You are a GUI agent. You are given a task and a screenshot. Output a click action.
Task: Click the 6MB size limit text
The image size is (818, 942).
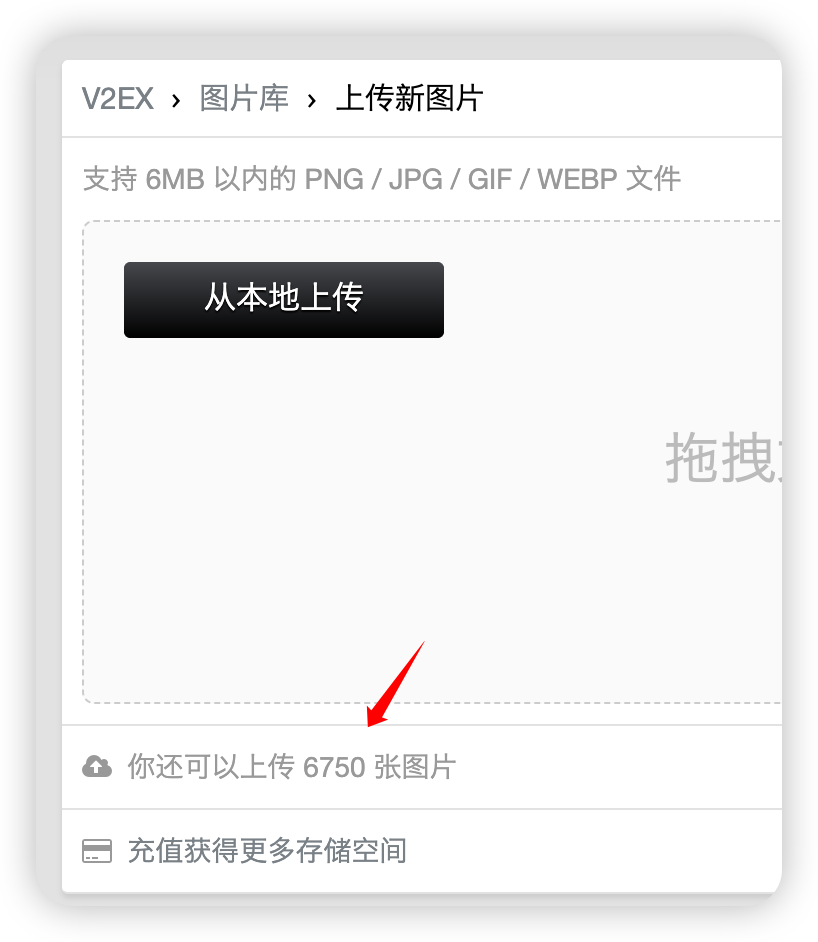pyautogui.click(x=175, y=180)
